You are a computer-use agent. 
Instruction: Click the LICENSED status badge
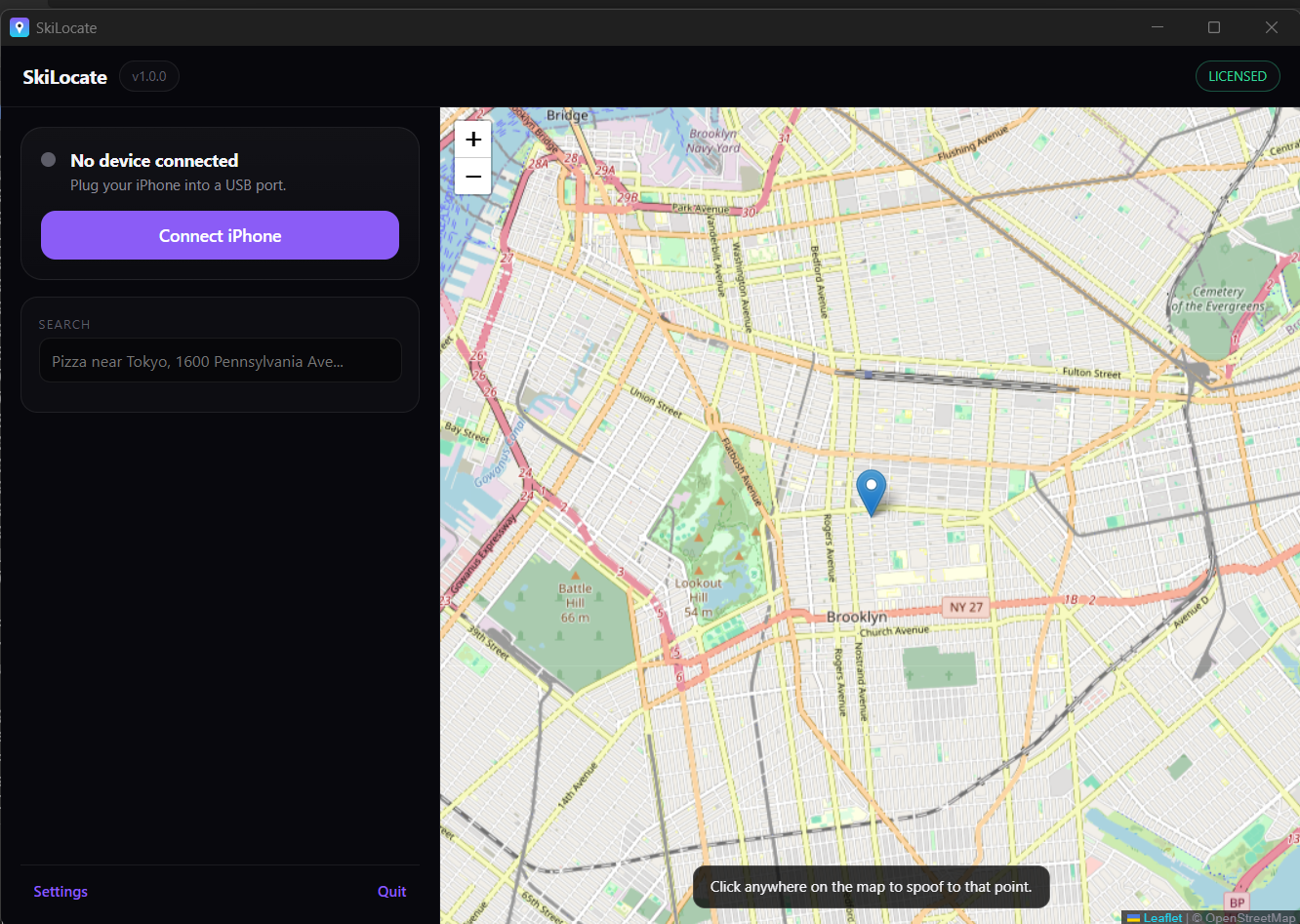[1238, 76]
